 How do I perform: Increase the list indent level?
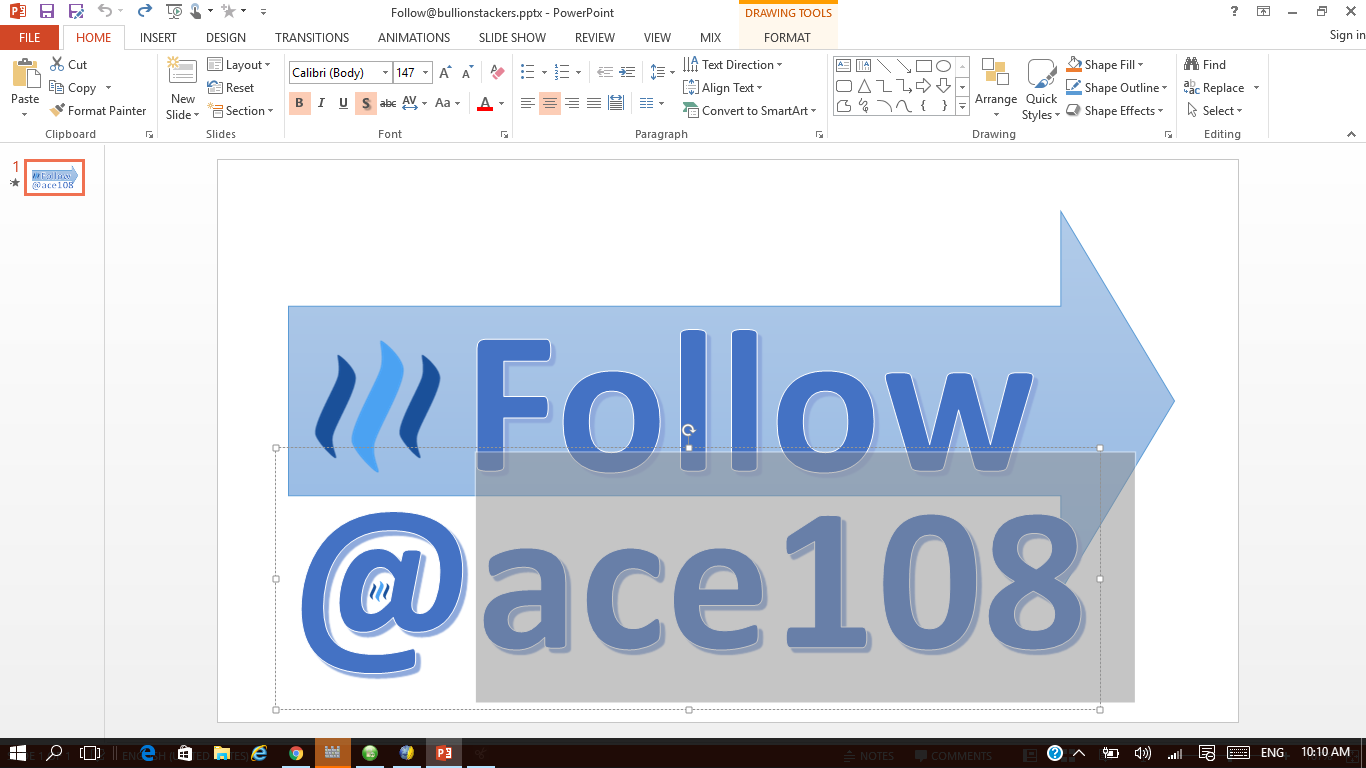pos(627,72)
